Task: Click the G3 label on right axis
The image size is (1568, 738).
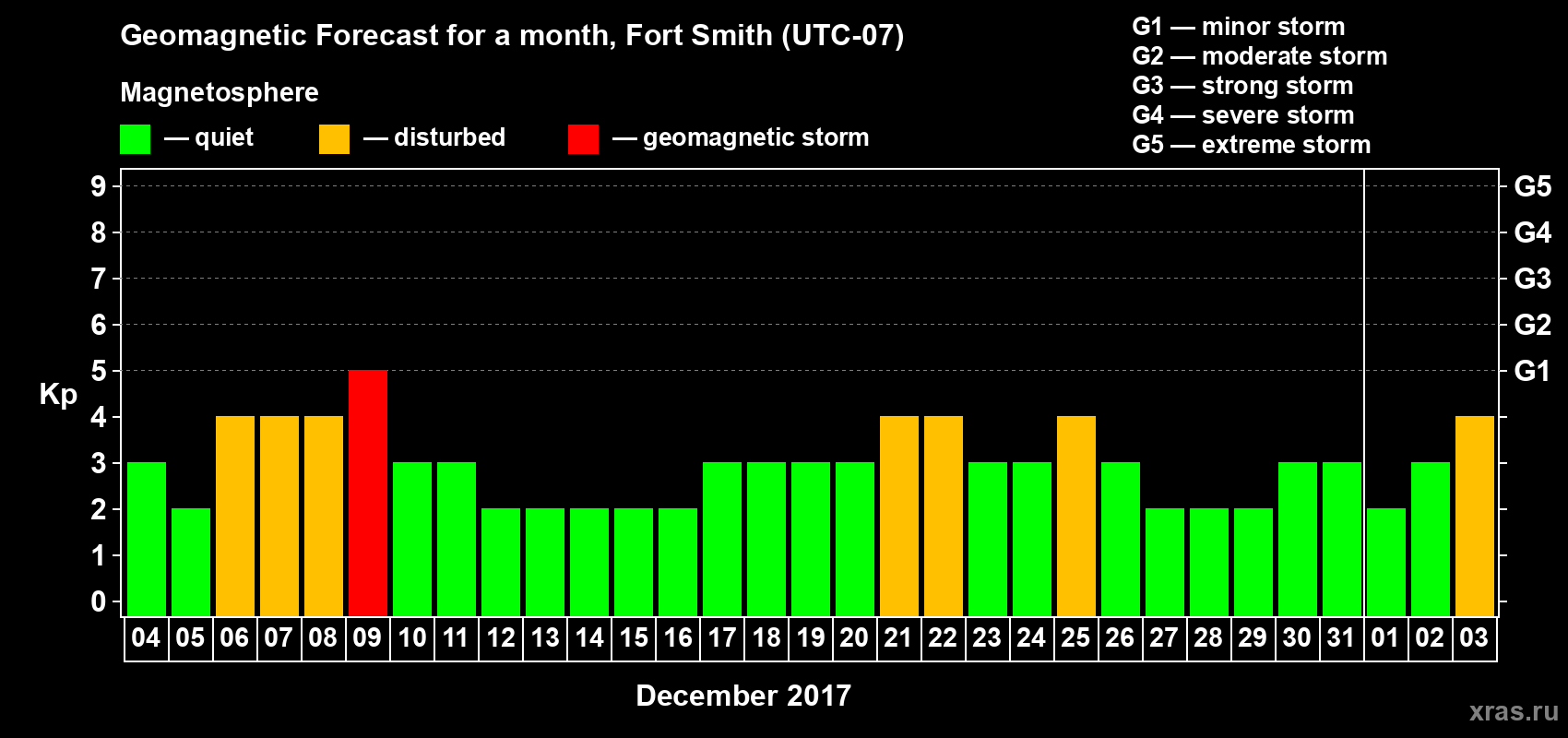Action: pyautogui.click(x=1532, y=279)
